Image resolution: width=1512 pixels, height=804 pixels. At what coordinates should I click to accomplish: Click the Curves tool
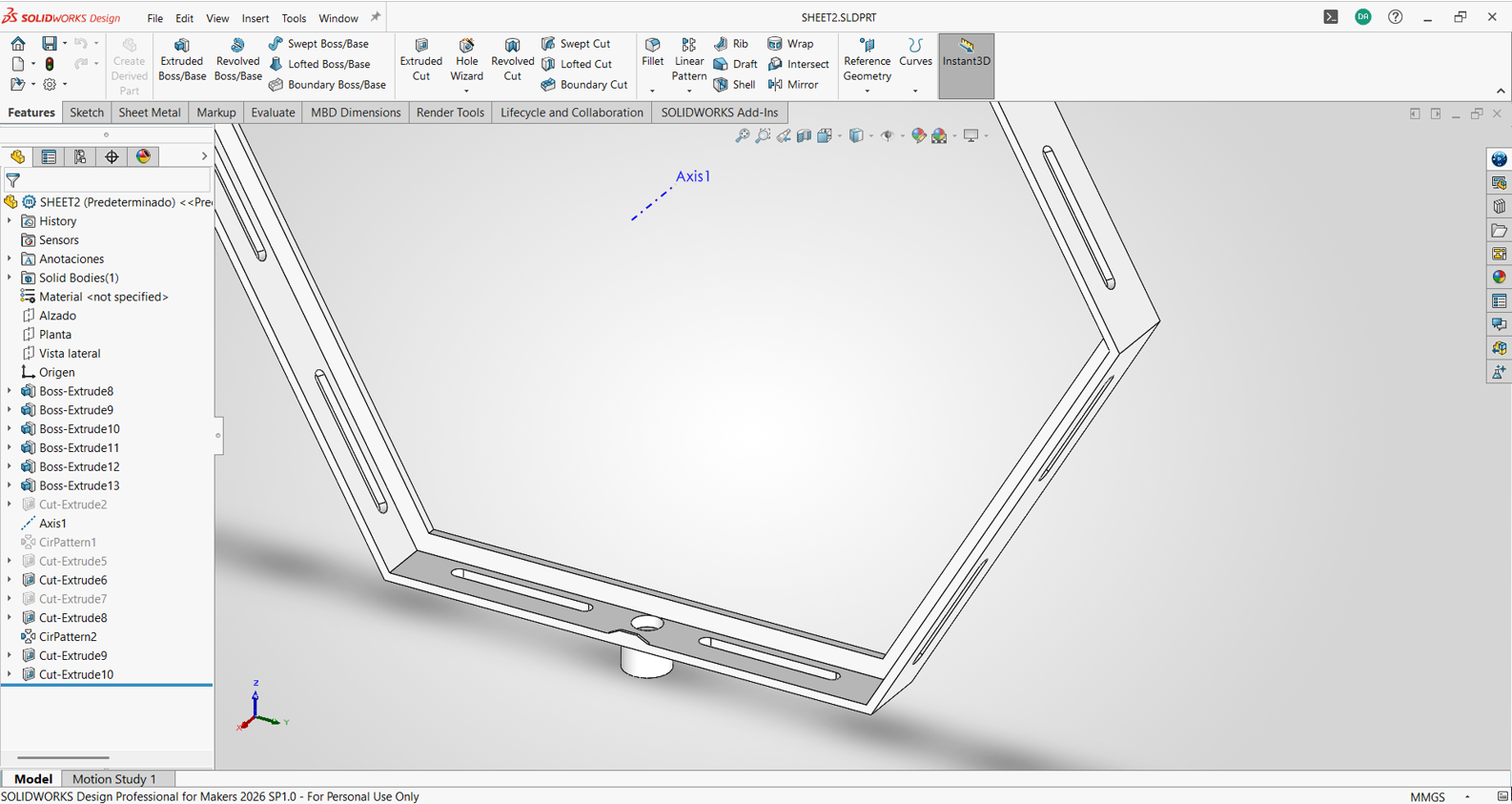[915, 52]
